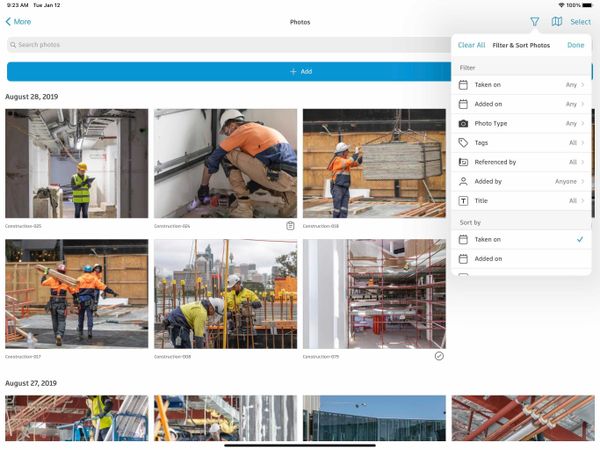Viewport: 600px width, 450px height.
Task: Open photo of kneeling worker in orange shirt
Action: tap(225, 163)
